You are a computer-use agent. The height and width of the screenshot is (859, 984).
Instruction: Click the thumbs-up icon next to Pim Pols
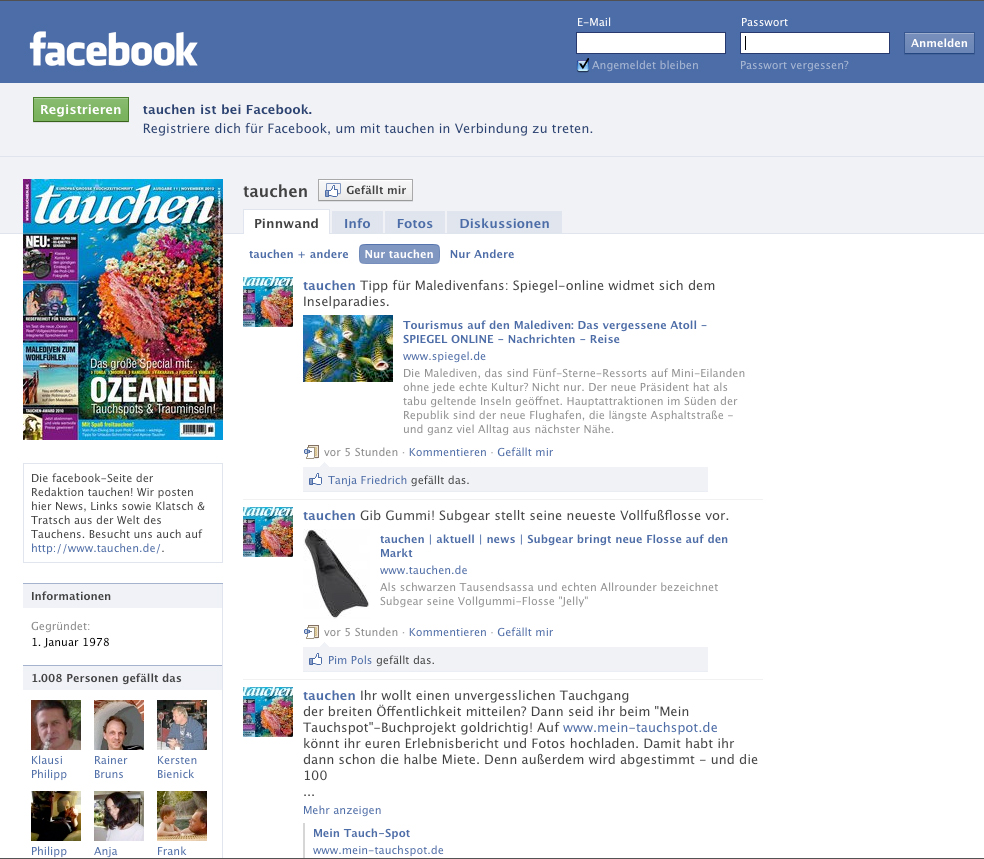pyautogui.click(x=316, y=659)
